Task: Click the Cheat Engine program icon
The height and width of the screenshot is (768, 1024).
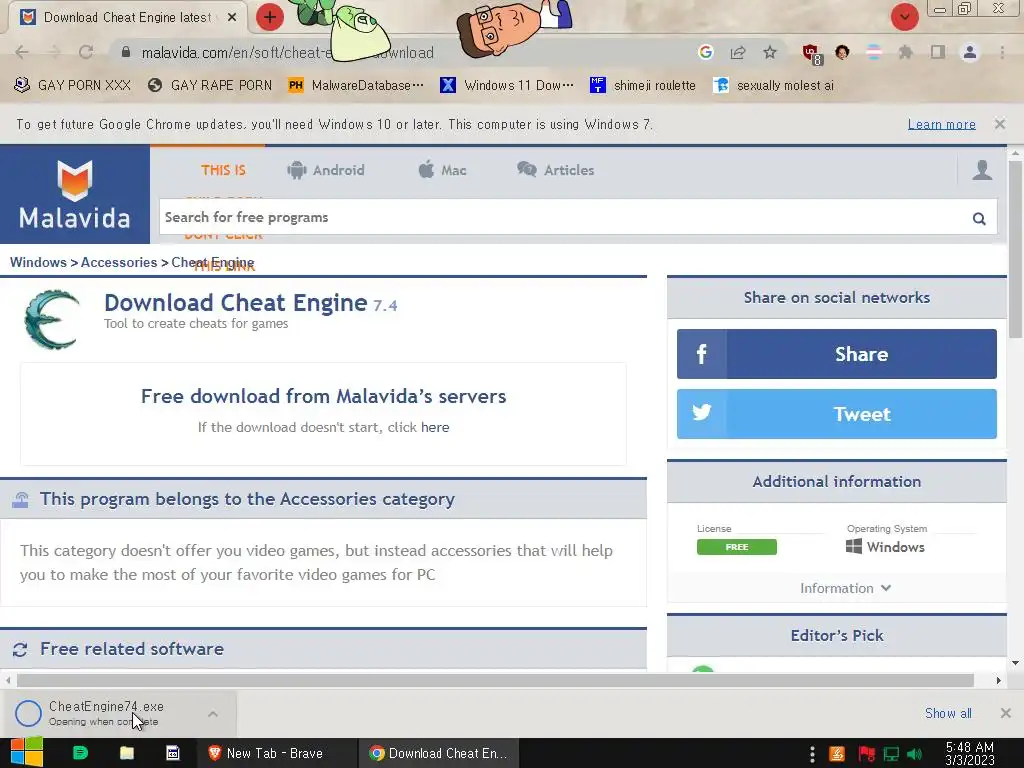Action: pos(52,319)
